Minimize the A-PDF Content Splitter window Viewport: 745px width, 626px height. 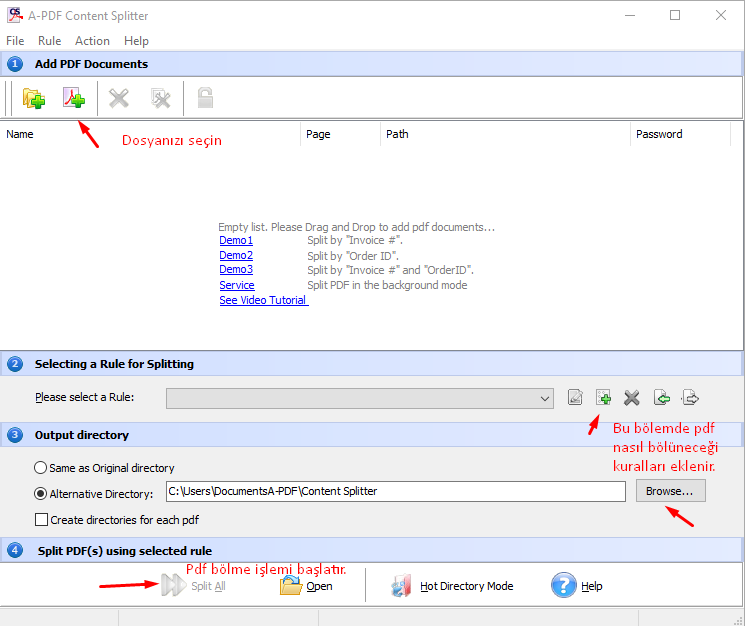coord(630,15)
